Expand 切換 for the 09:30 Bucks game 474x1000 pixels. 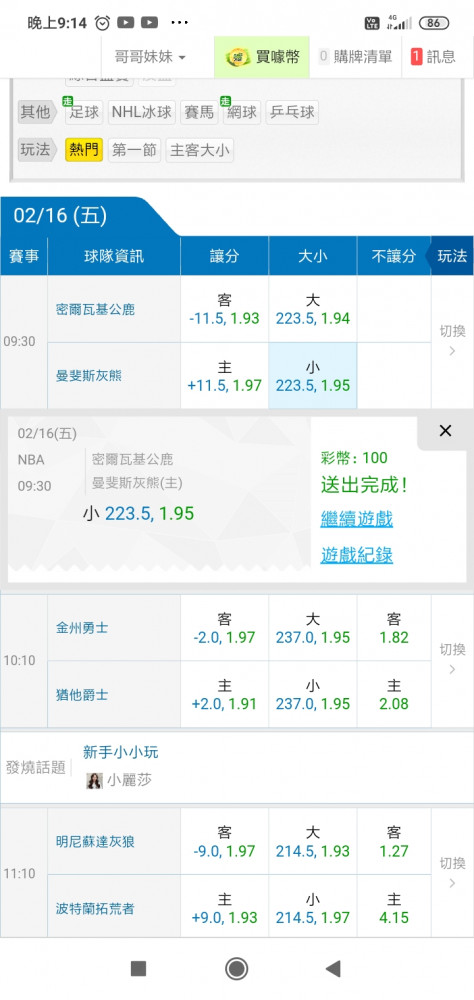click(452, 341)
